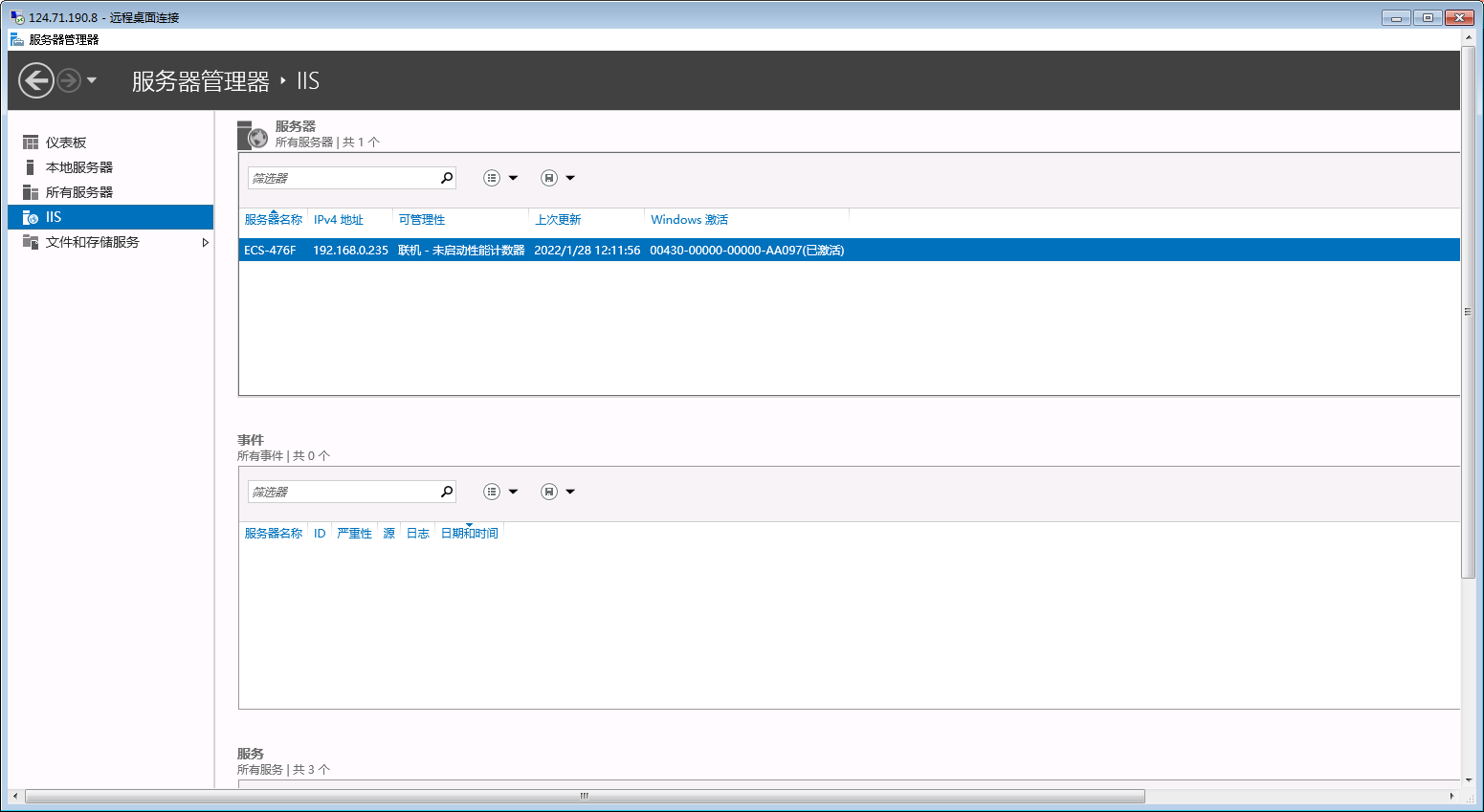Image resolution: width=1484 pixels, height=812 pixels.
Task: Click the servers list-options criteria icon
Action: (x=492, y=178)
